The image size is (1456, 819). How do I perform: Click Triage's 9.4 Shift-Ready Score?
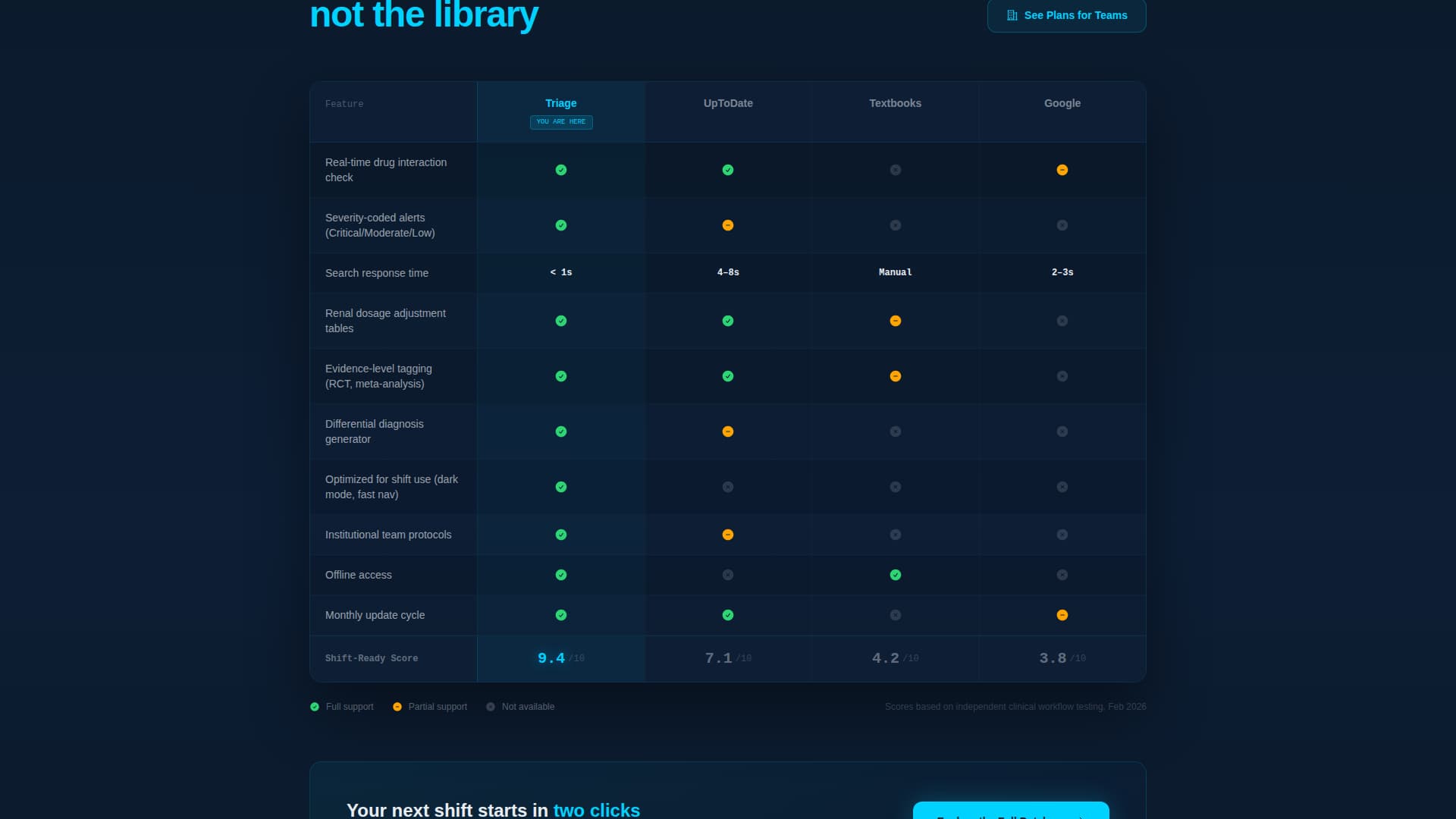pyautogui.click(x=561, y=658)
